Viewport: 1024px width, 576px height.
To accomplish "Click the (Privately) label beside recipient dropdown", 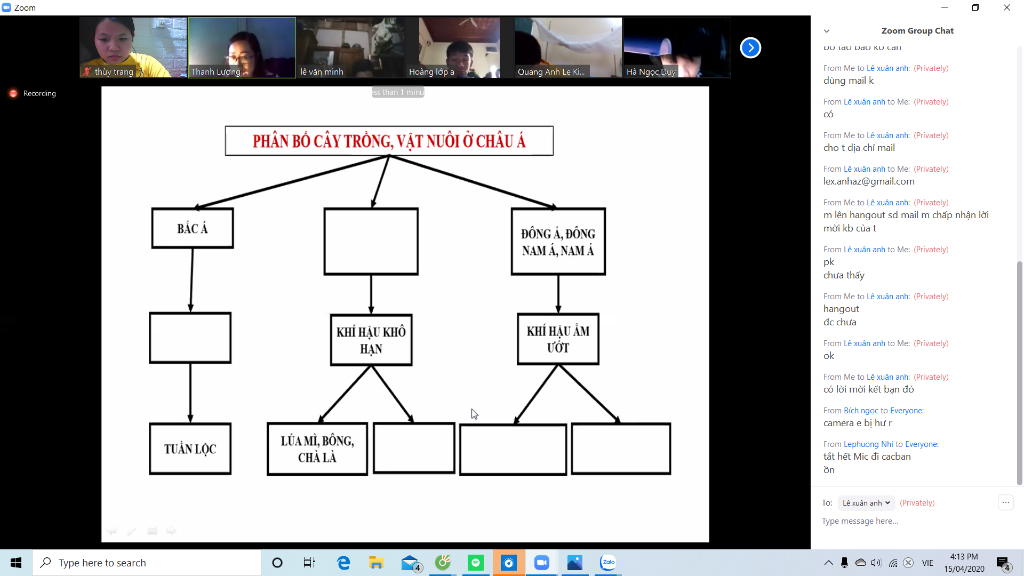I will (917, 503).
